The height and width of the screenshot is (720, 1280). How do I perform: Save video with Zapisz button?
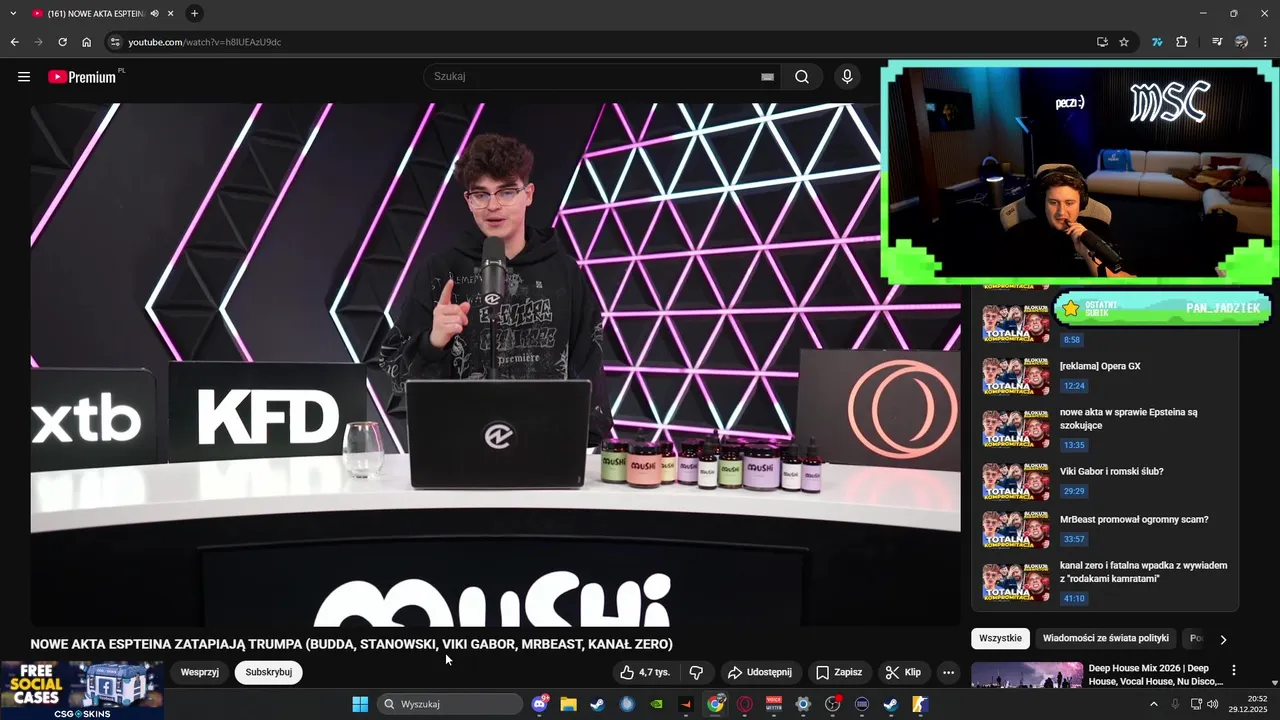coord(839,672)
